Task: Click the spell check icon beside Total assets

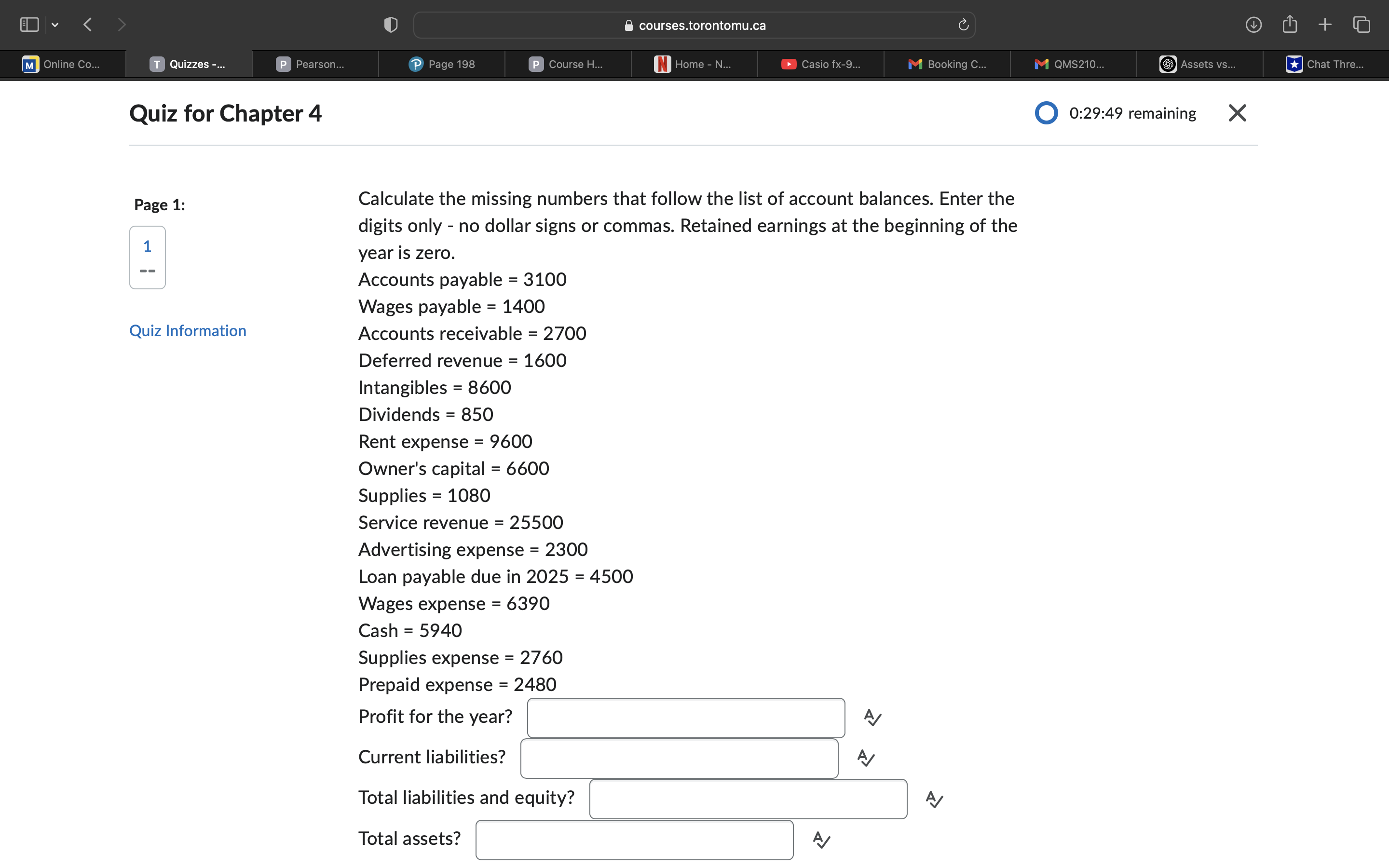Action: coord(821,840)
